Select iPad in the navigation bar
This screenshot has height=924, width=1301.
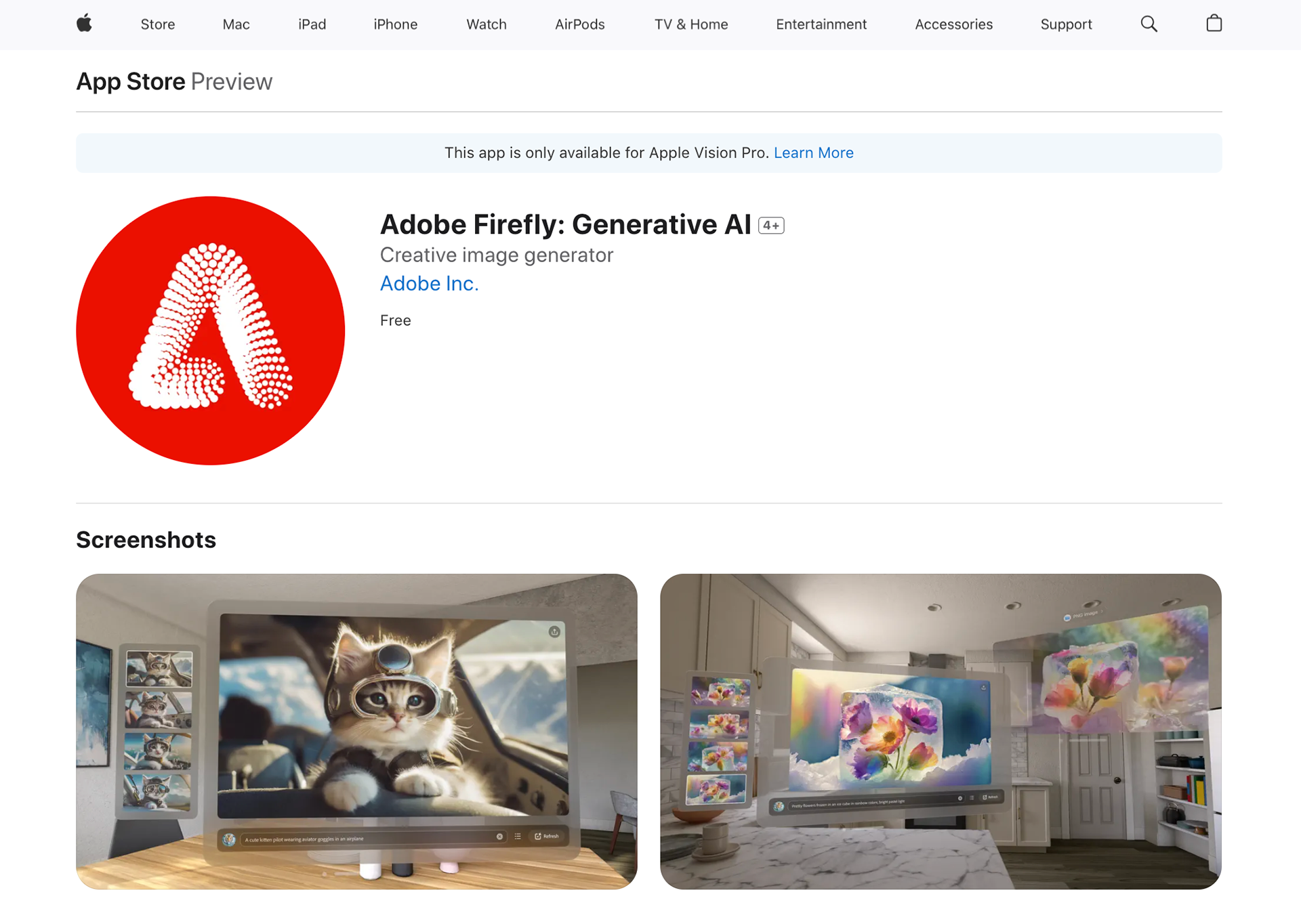pyautogui.click(x=312, y=24)
